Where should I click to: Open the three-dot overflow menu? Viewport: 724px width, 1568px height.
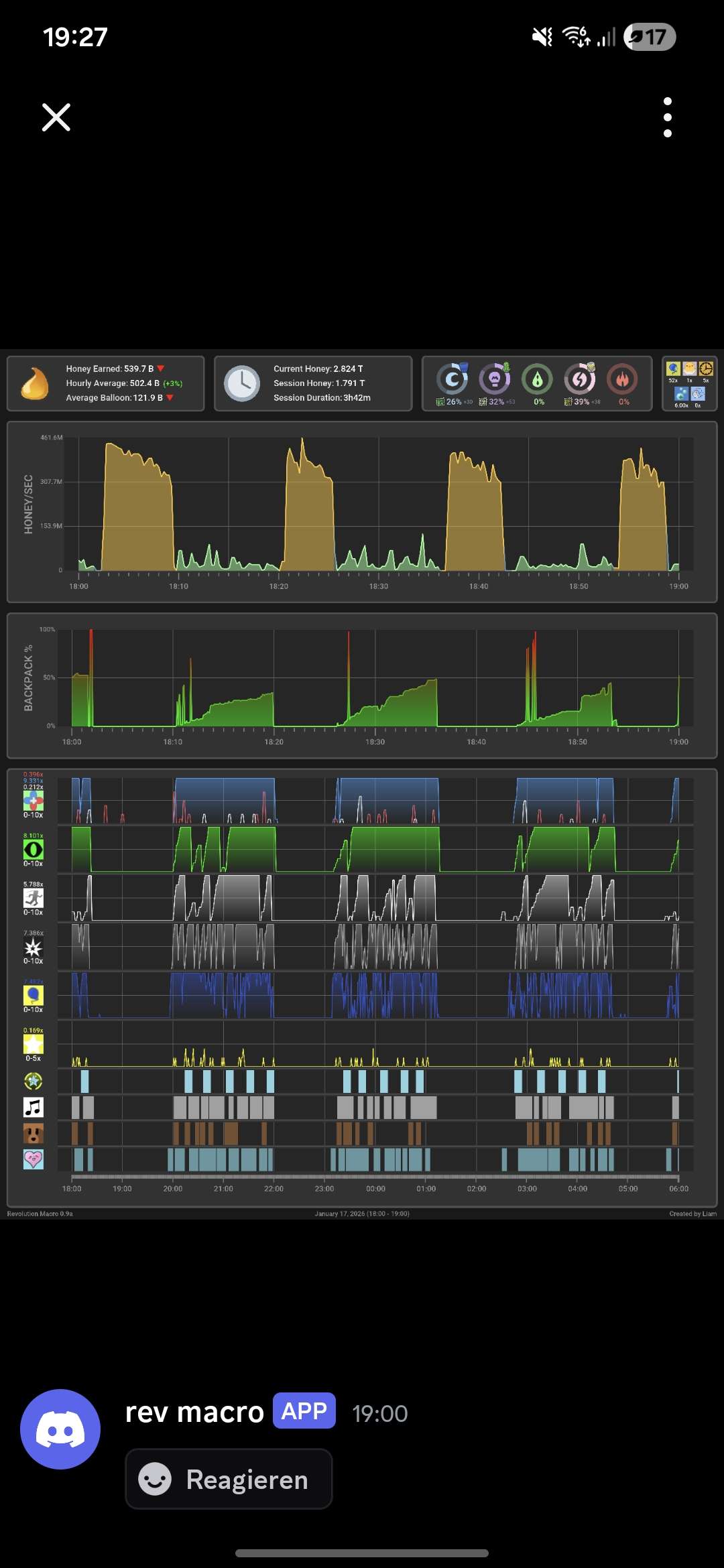[667, 117]
